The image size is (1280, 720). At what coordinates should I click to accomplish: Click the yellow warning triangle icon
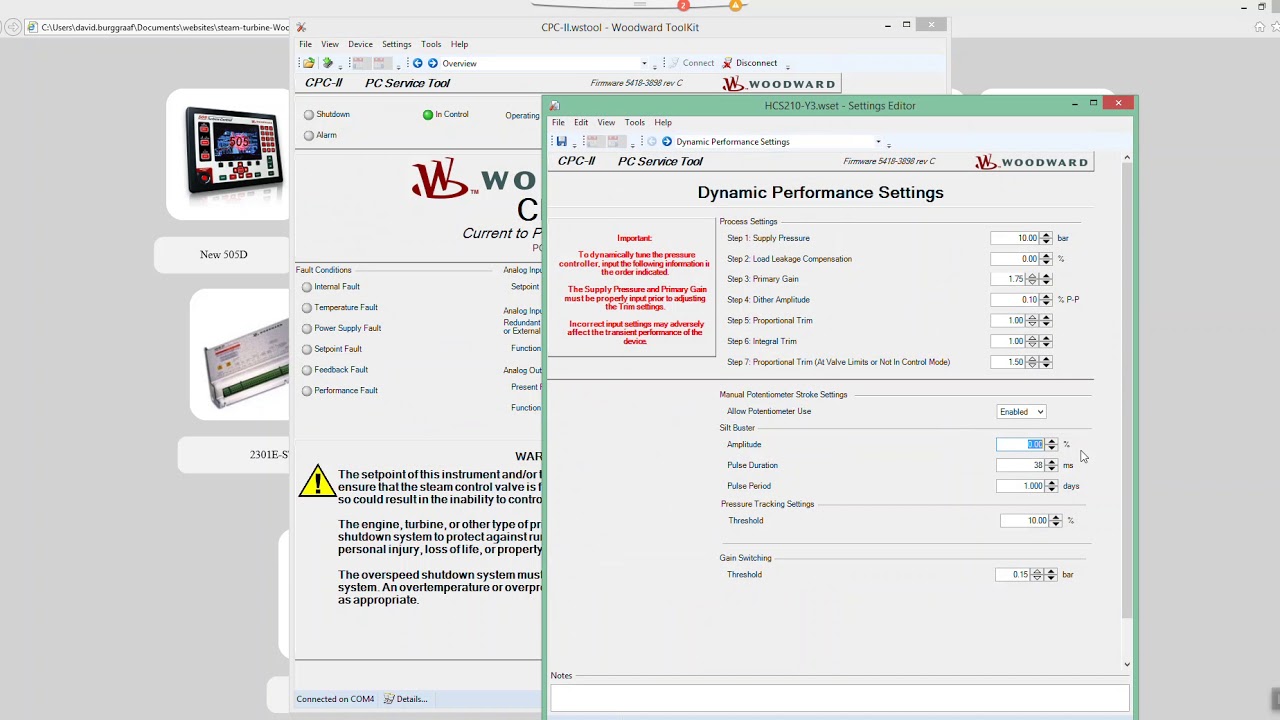tap(317, 482)
